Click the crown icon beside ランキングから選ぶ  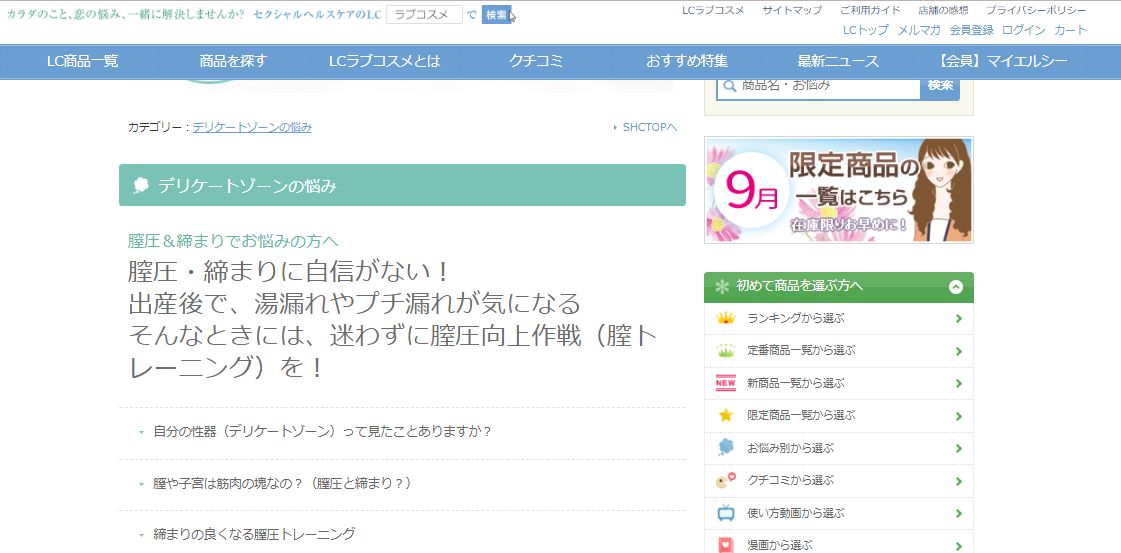(x=726, y=319)
